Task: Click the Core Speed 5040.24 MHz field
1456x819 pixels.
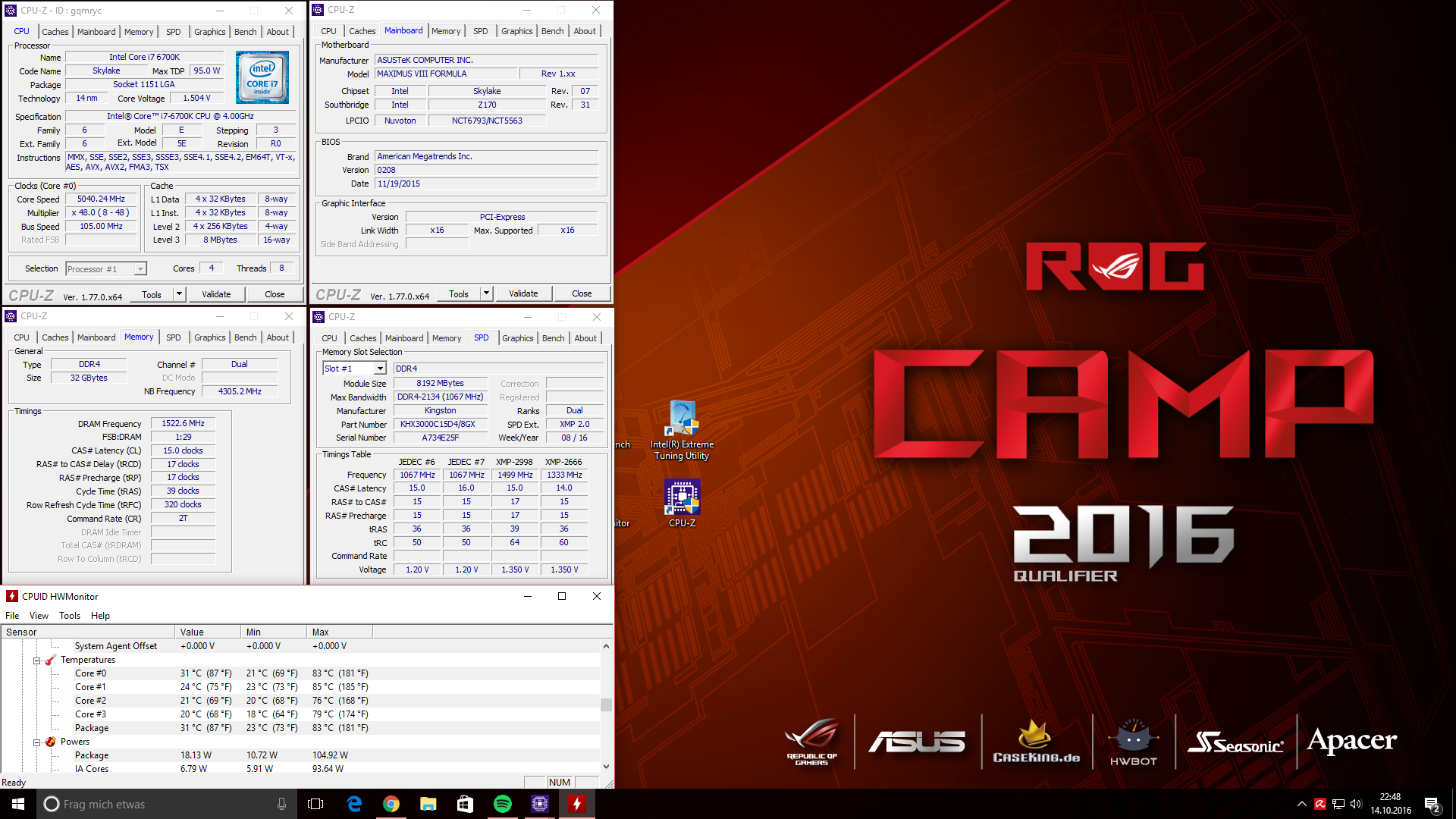Action: (101, 199)
